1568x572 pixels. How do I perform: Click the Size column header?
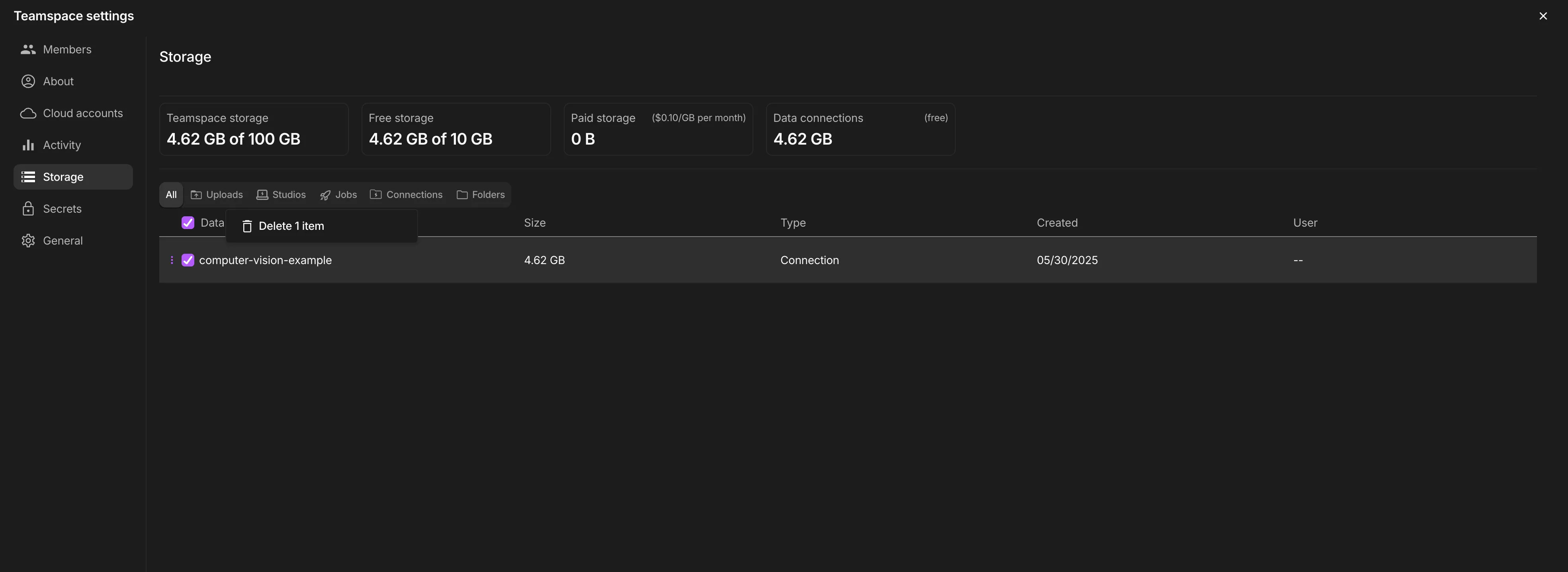(534, 223)
